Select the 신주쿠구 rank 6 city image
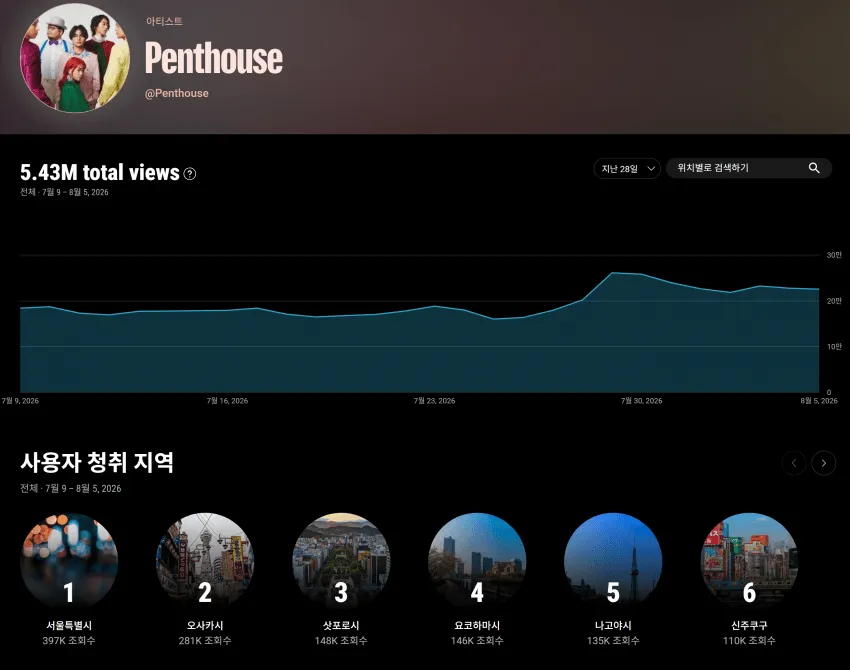 (x=749, y=561)
